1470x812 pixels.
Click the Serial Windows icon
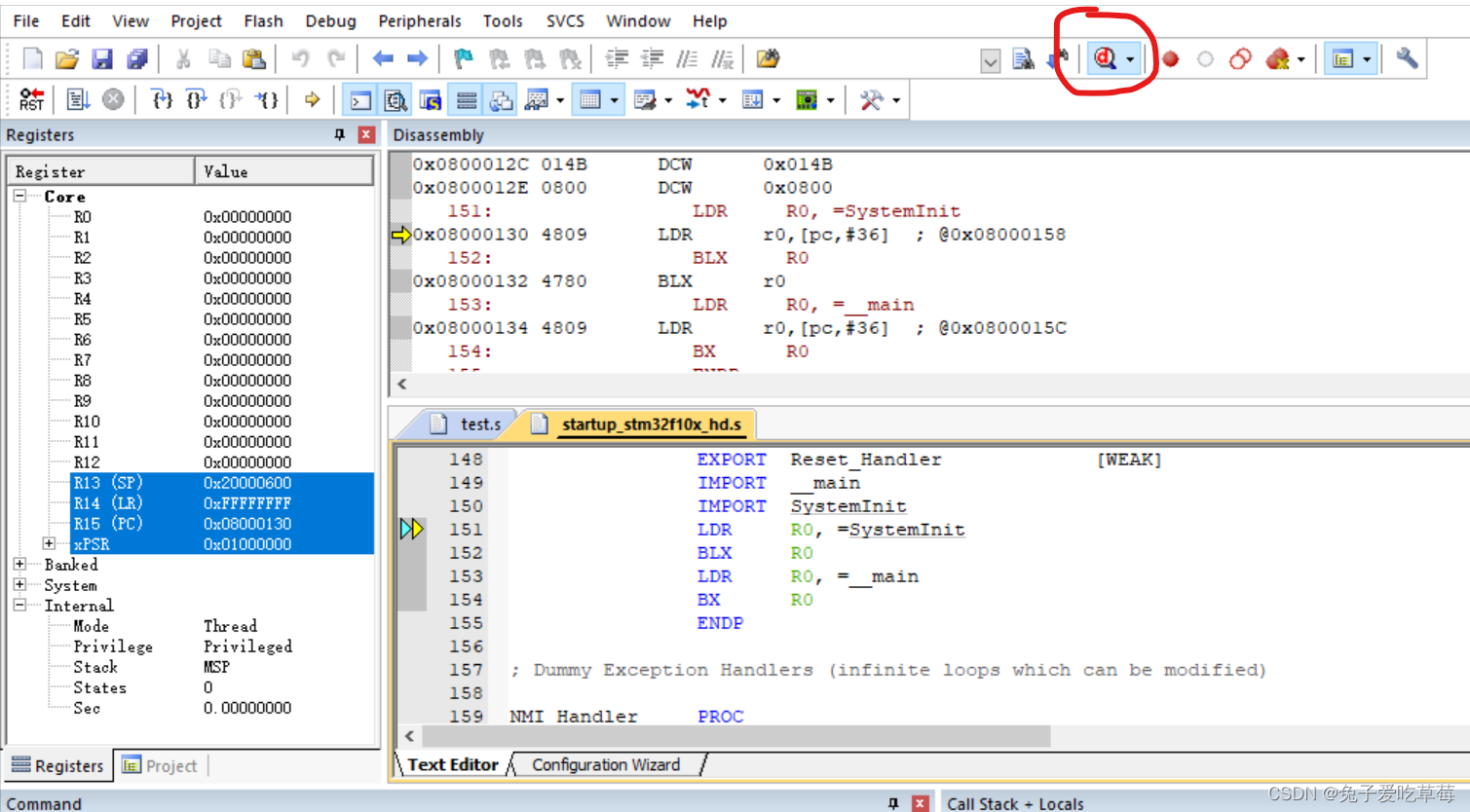(x=645, y=99)
